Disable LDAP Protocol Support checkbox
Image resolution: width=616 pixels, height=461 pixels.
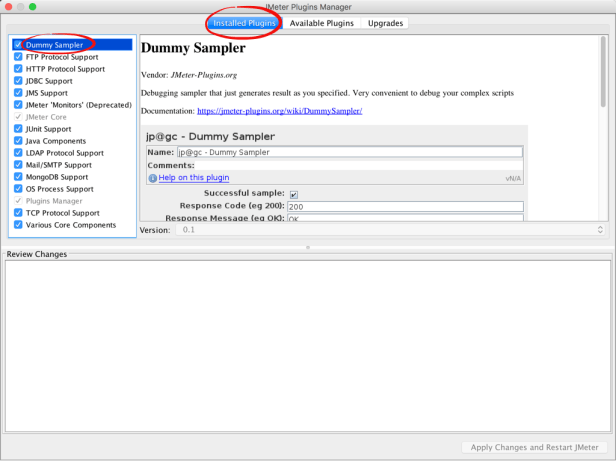pyautogui.click(x=18, y=152)
